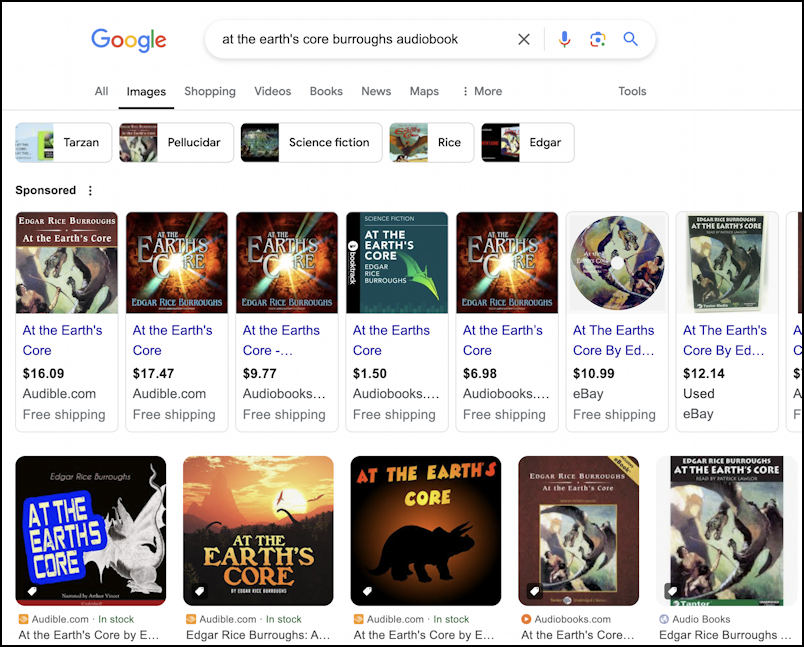Click the $9.77 At the Earths Core title
Viewport: 804px width, 647px height.
[281, 340]
